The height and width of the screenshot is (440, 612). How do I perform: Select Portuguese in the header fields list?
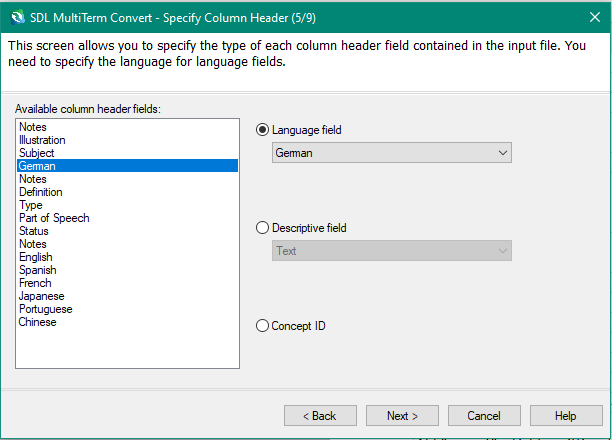pos(45,309)
